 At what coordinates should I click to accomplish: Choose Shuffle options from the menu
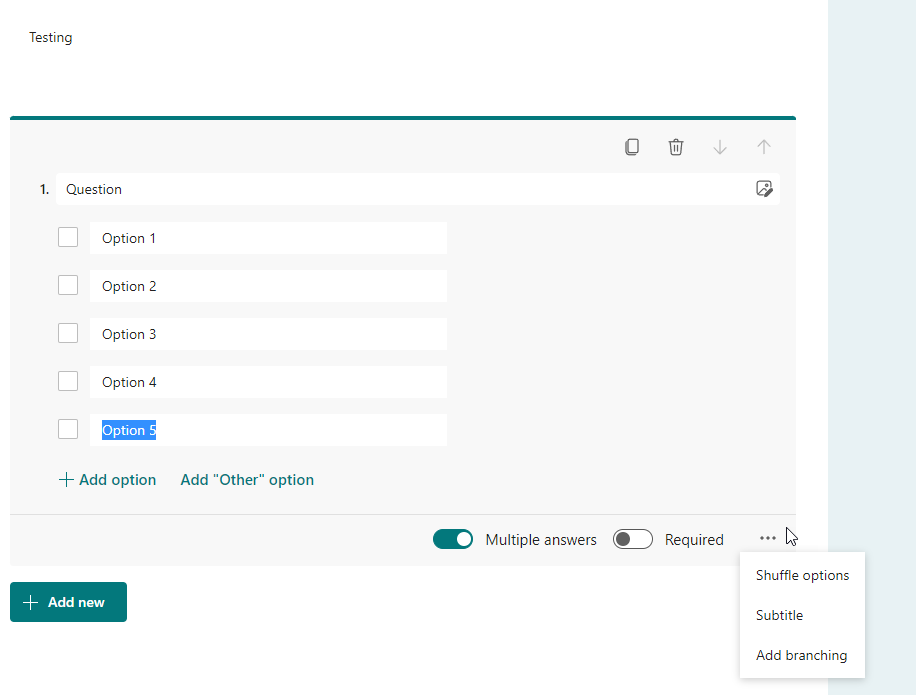(802, 575)
